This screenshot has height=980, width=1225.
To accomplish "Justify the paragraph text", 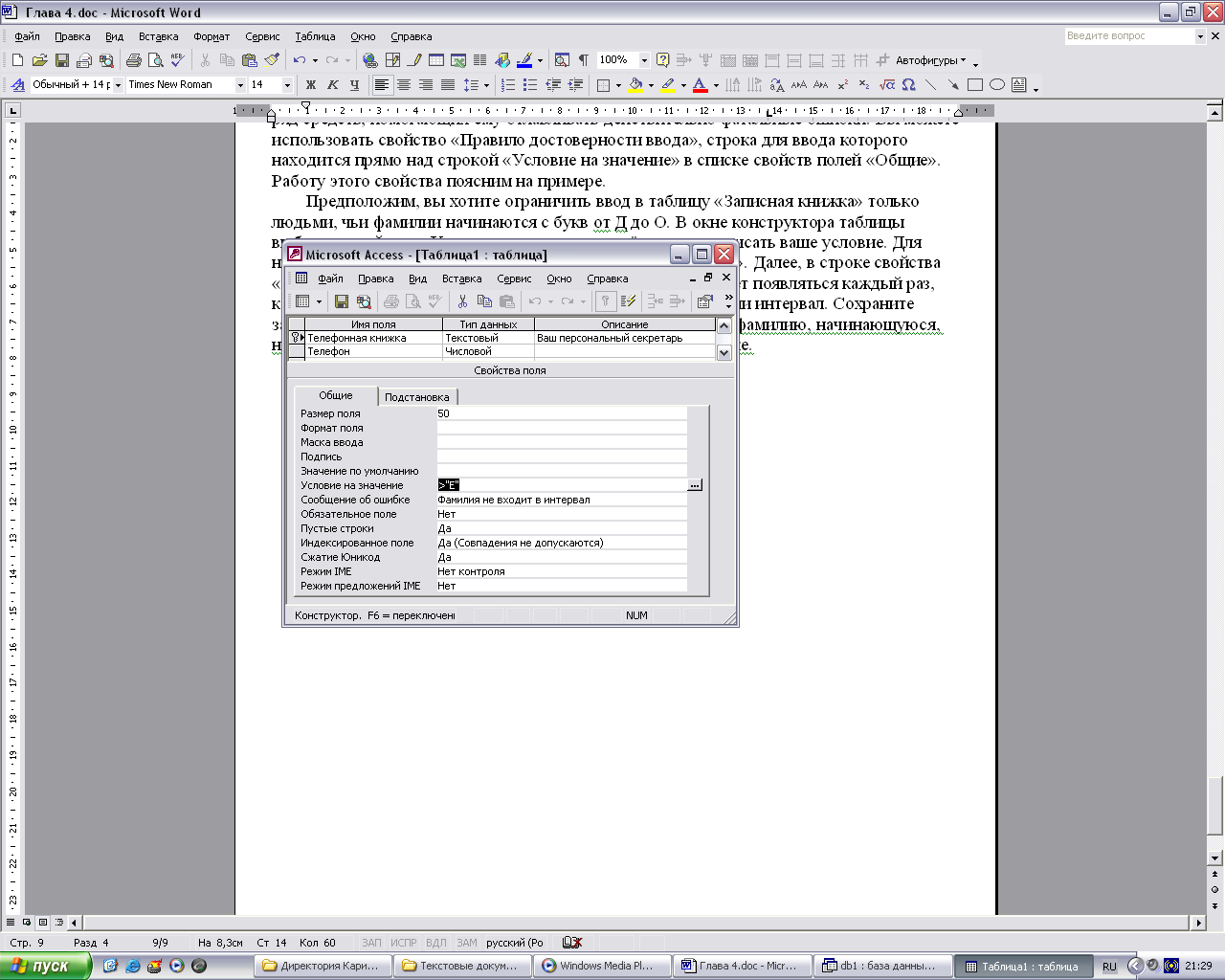I will 447,85.
